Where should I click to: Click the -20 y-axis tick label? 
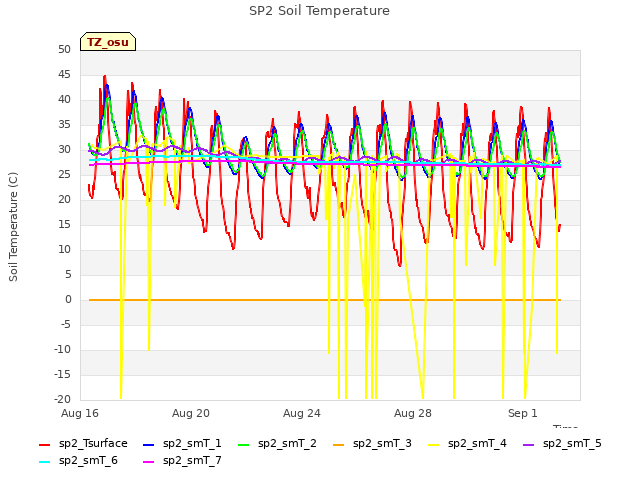click(x=62, y=400)
